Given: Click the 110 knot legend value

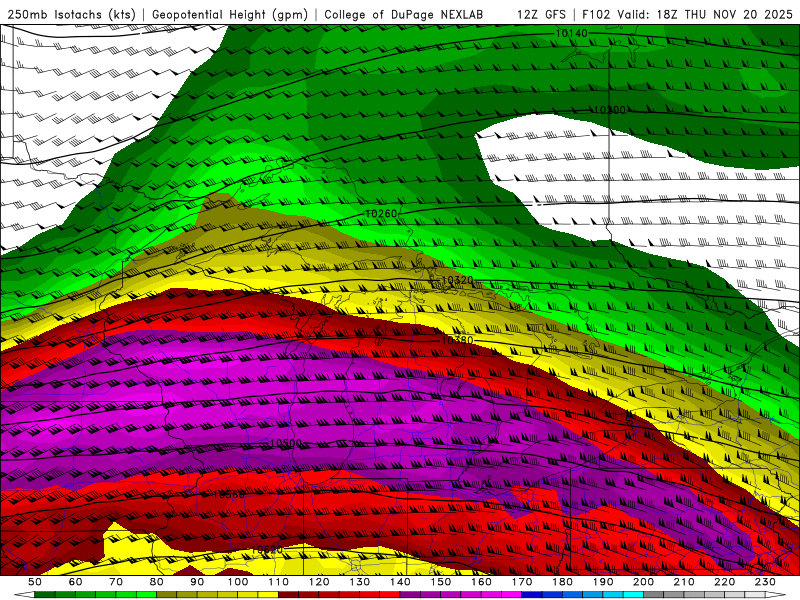Looking at the screenshot, I should coord(279,582).
